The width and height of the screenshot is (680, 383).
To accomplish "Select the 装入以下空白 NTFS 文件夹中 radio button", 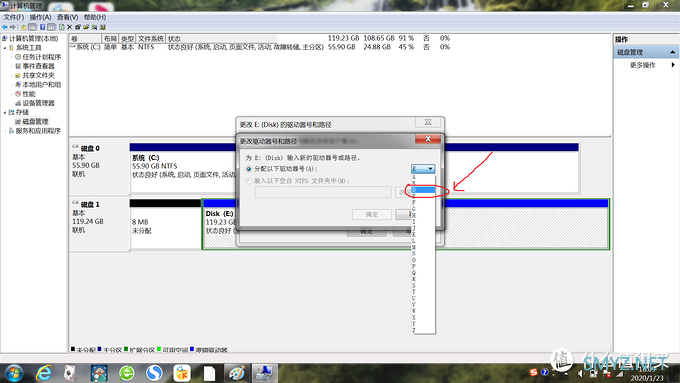I will [x=249, y=181].
